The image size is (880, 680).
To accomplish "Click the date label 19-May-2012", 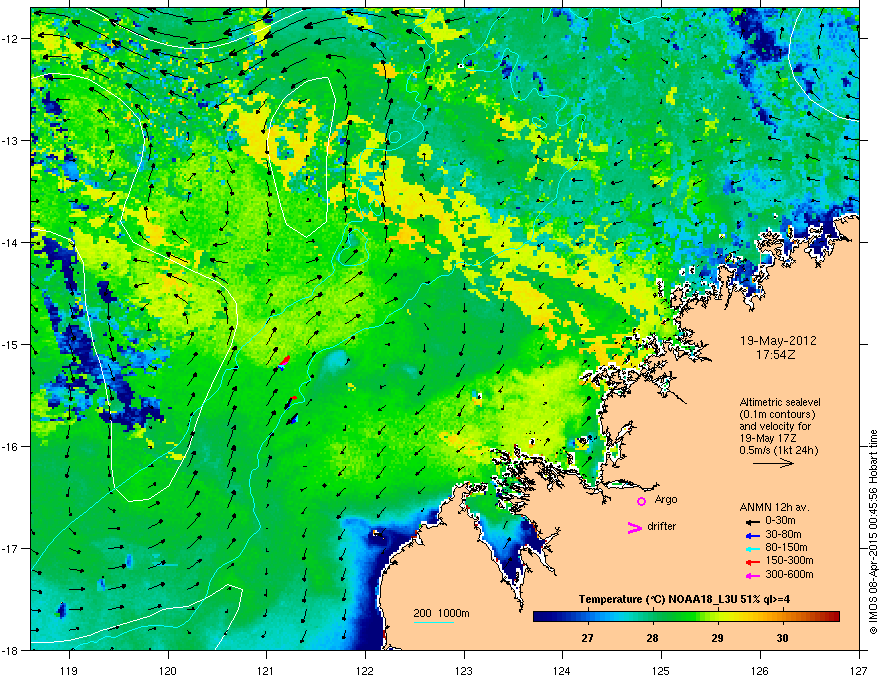I will [778, 341].
